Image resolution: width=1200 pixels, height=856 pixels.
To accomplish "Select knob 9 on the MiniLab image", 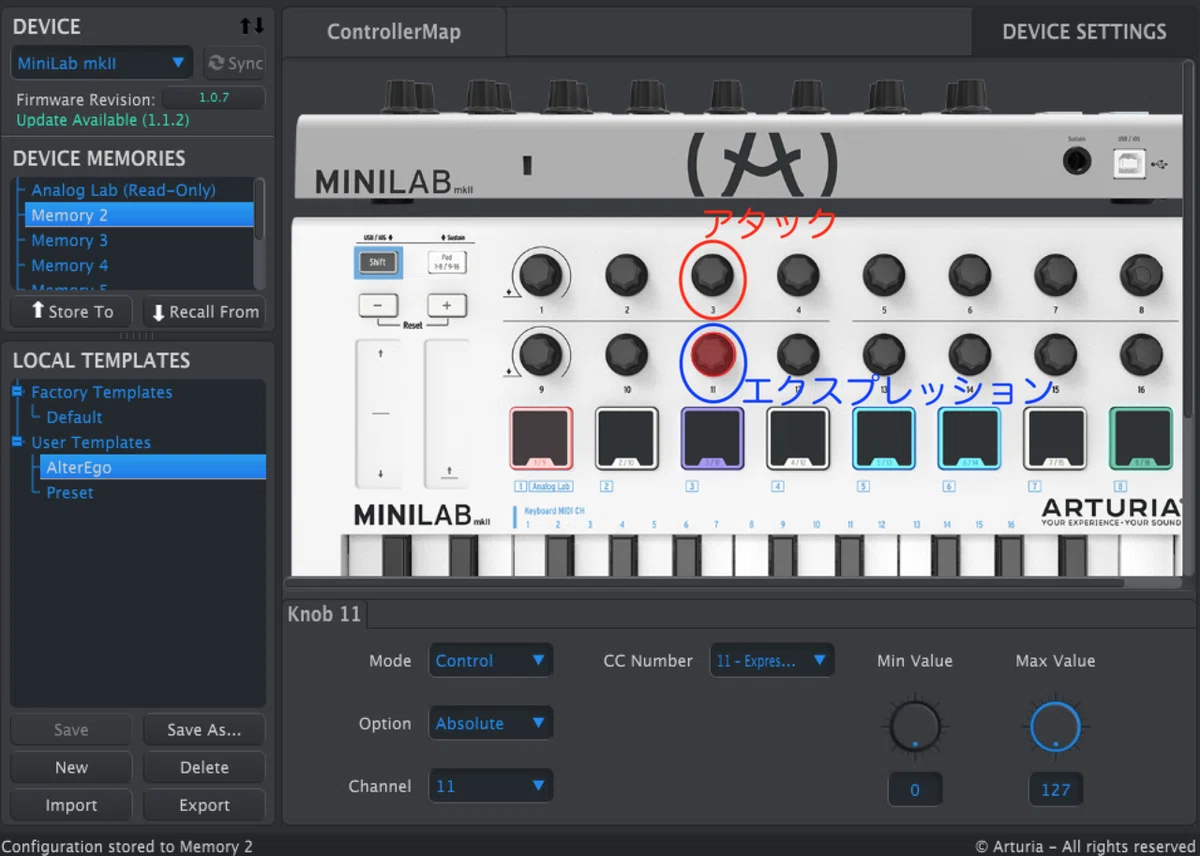I will tap(540, 354).
